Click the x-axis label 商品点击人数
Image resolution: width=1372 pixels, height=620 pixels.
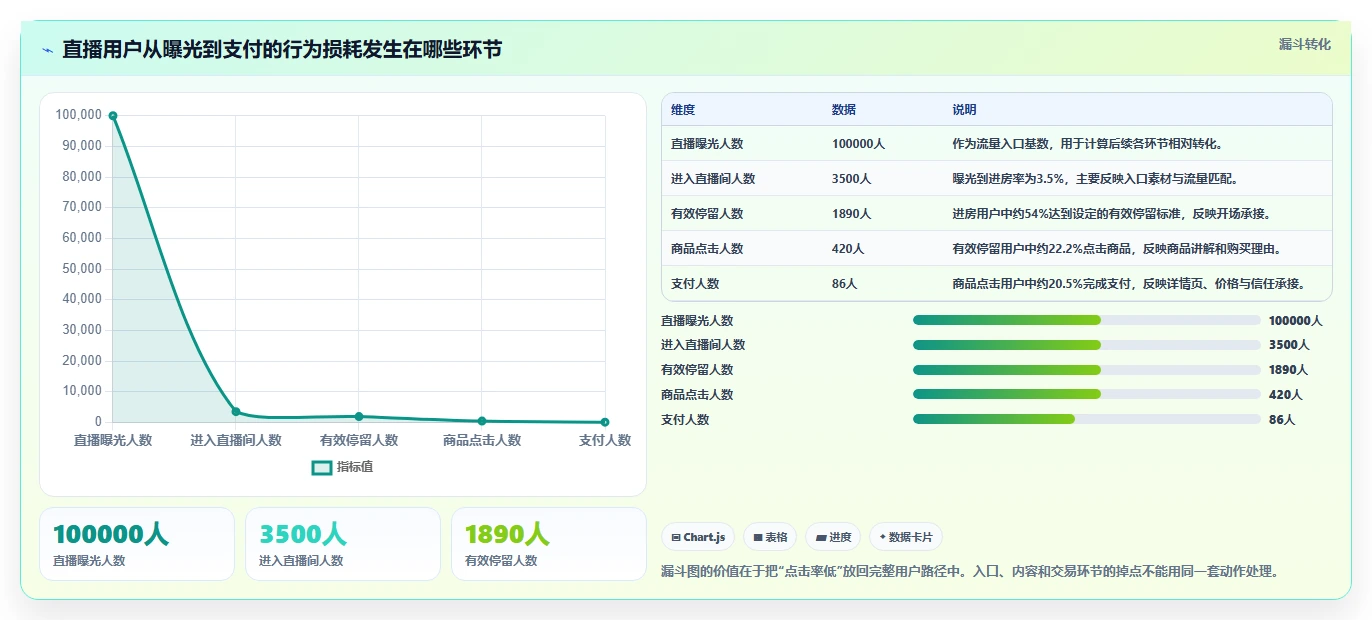point(482,440)
